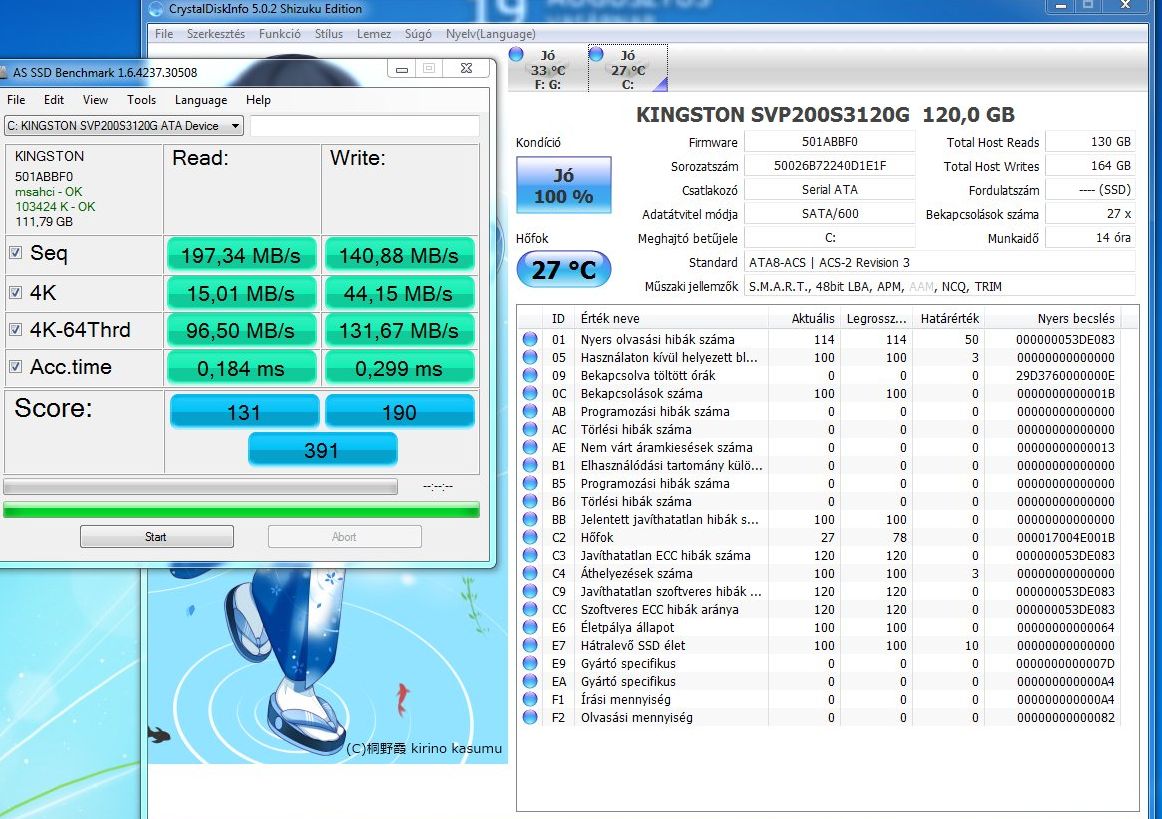Click the empty text field beside drive dropdown
This screenshot has height=819, width=1162.
[365, 126]
